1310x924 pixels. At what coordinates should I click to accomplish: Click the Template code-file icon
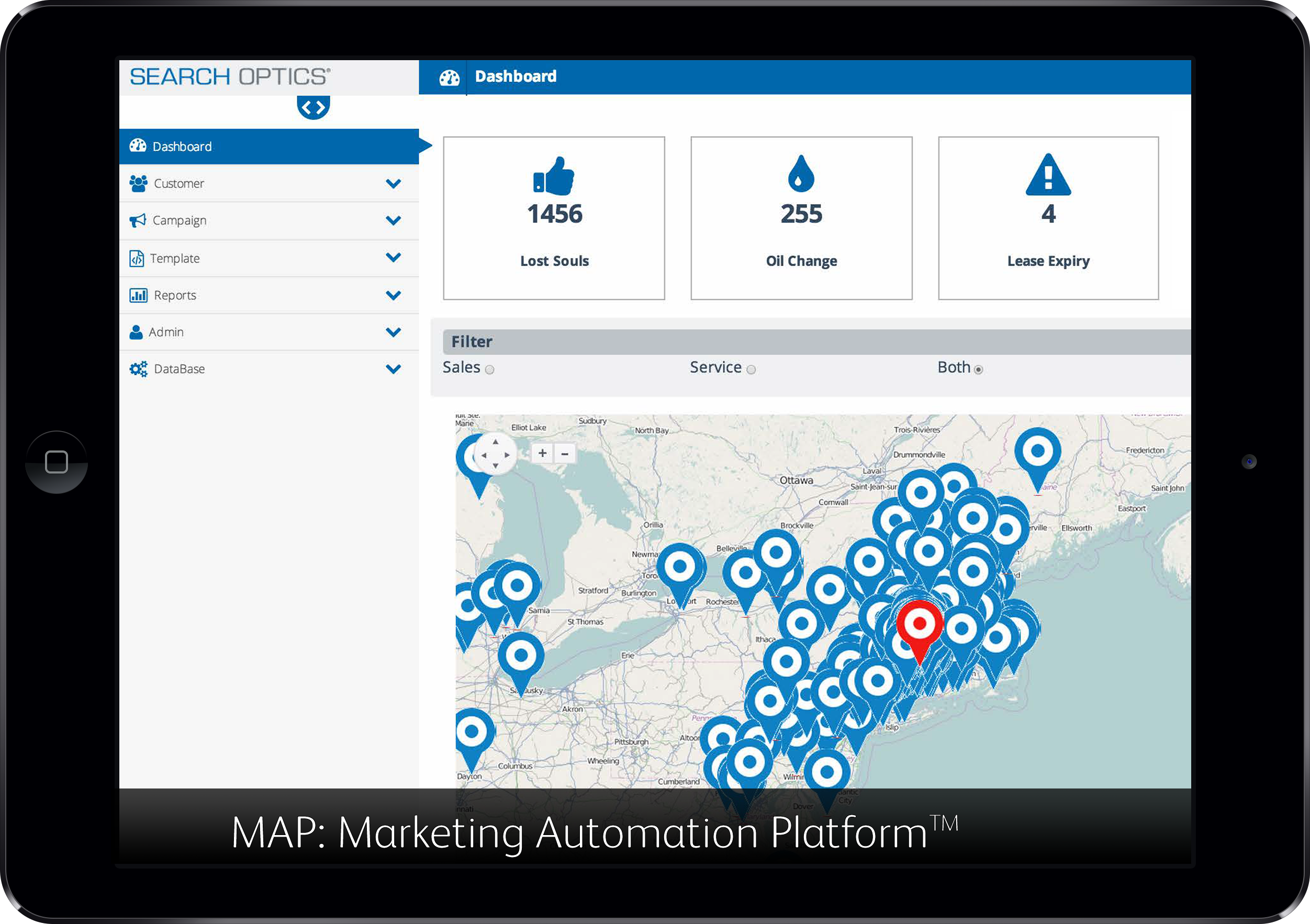click(x=137, y=258)
